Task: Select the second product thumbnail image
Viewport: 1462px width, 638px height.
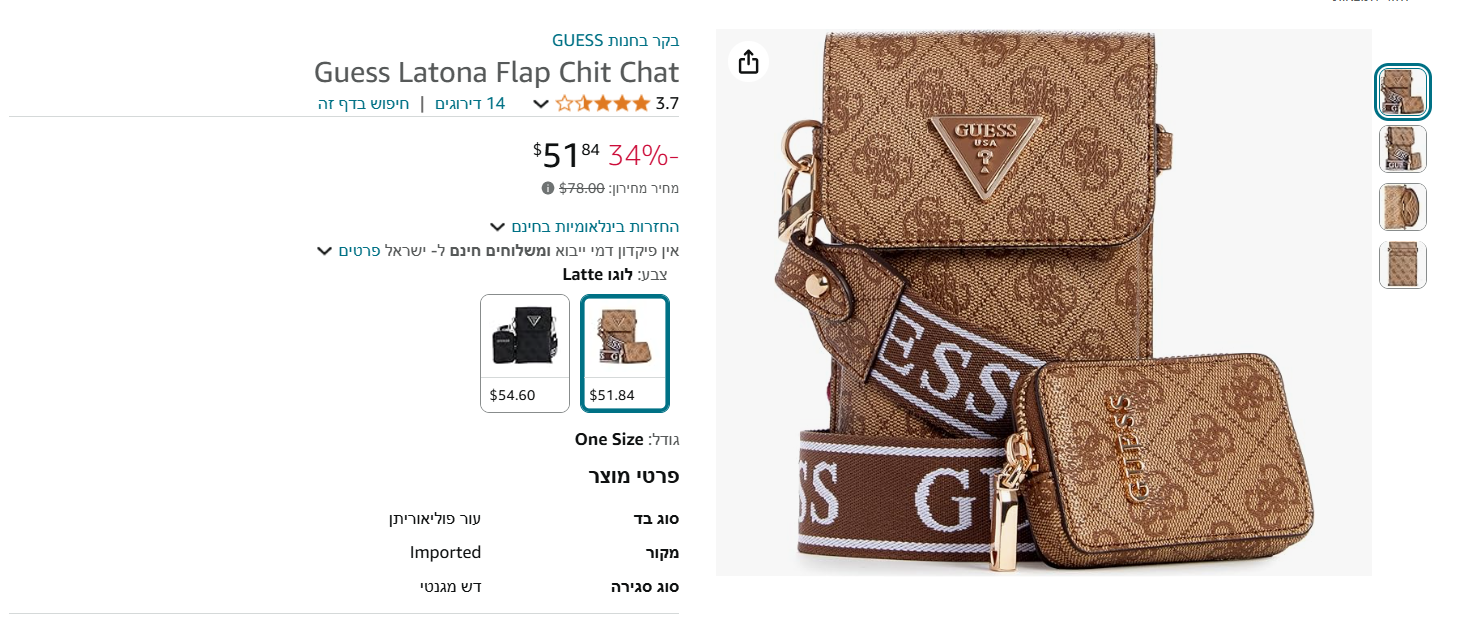Action: pos(1402,149)
